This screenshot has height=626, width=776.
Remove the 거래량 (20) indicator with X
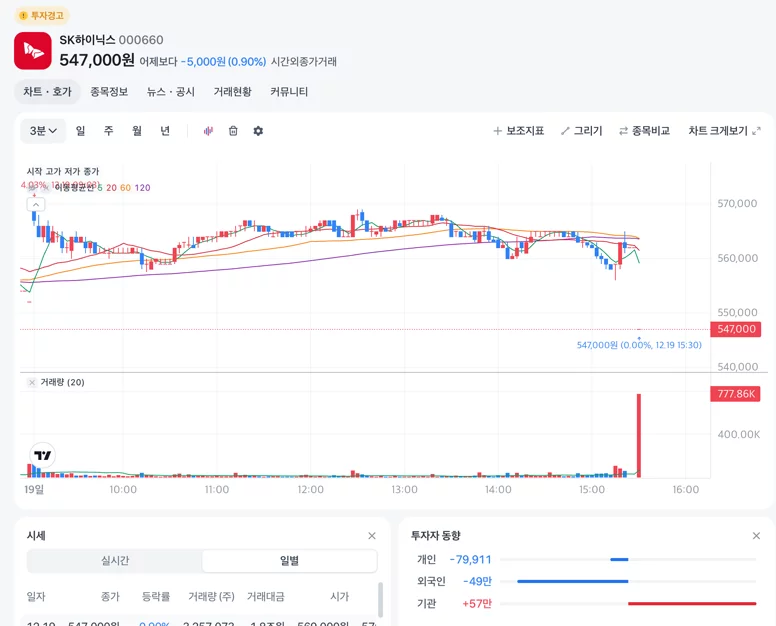tap(32, 383)
